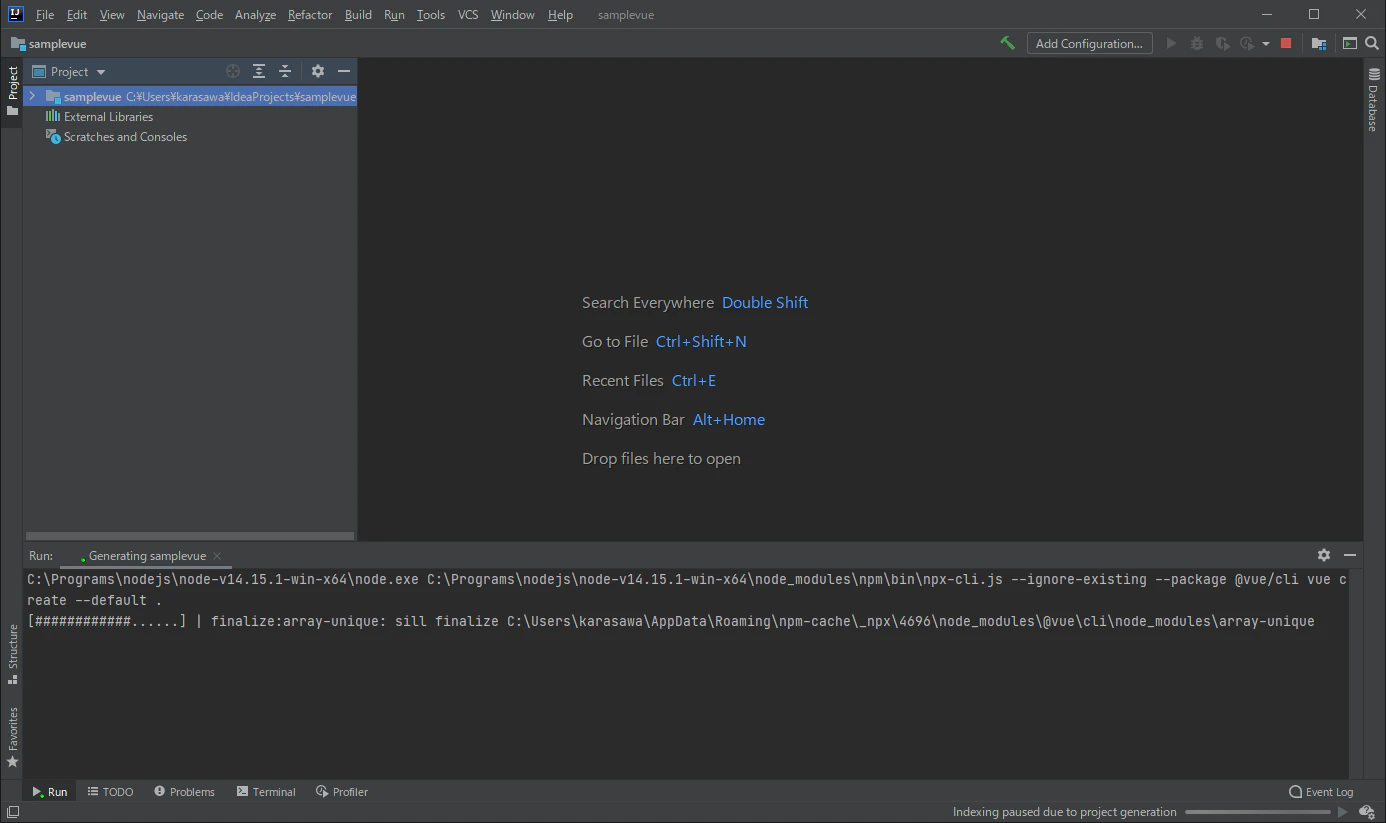Click the inspection profile hat icon in status bar
Screen dimensions: 1386x823
pos(1366,812)
